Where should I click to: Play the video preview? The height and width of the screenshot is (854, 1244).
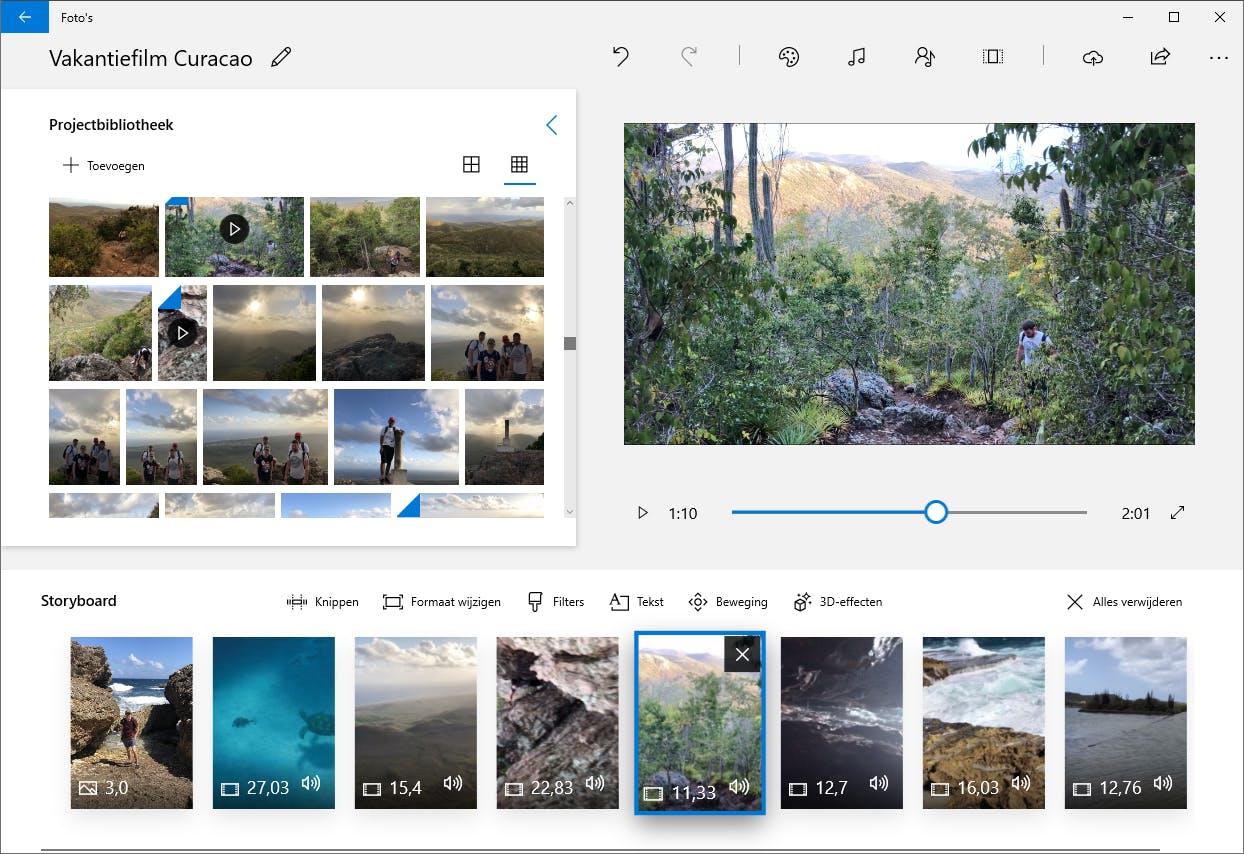[643, 513]
